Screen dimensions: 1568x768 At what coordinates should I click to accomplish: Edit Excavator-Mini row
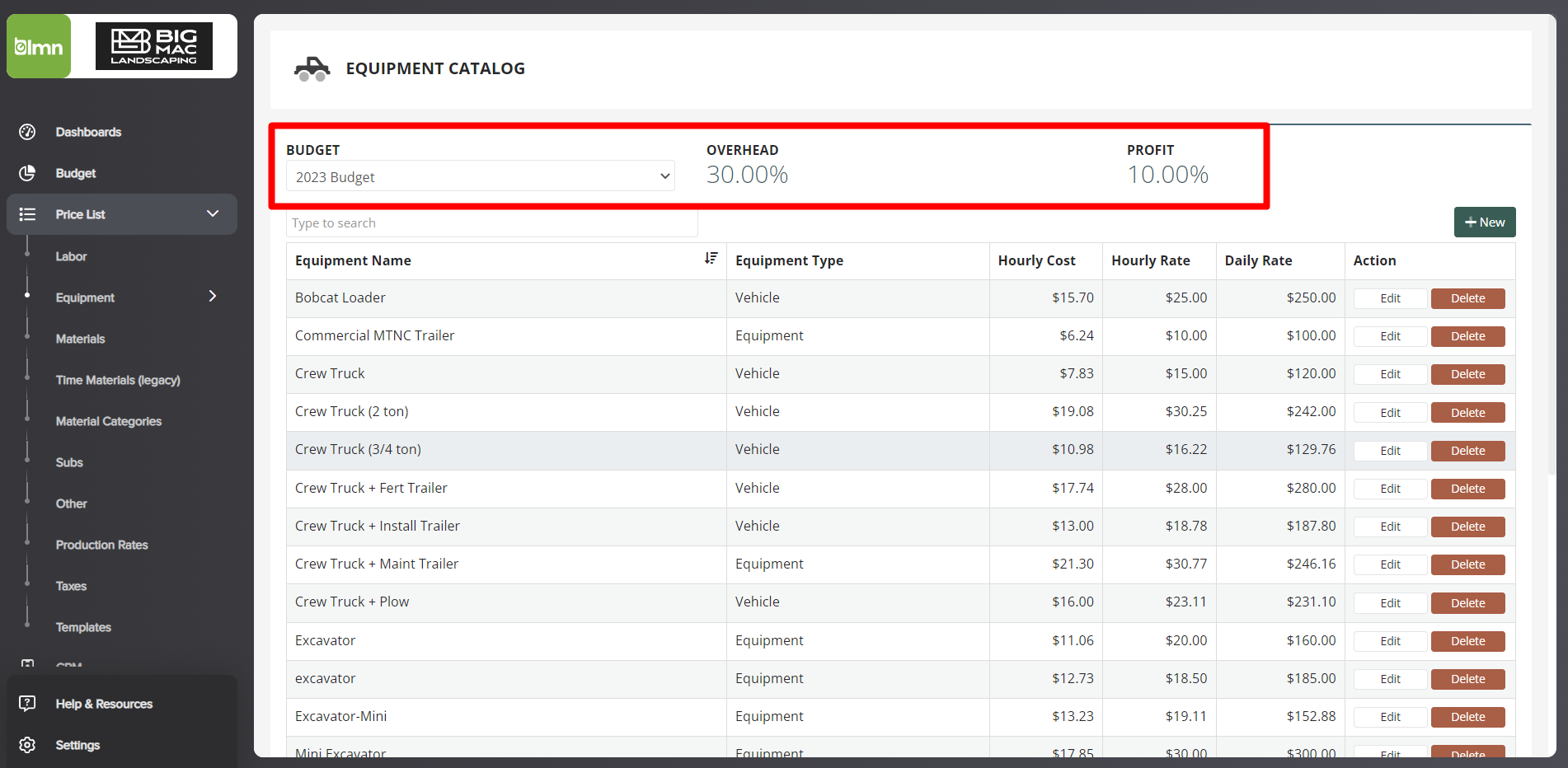coord(1390,717)
